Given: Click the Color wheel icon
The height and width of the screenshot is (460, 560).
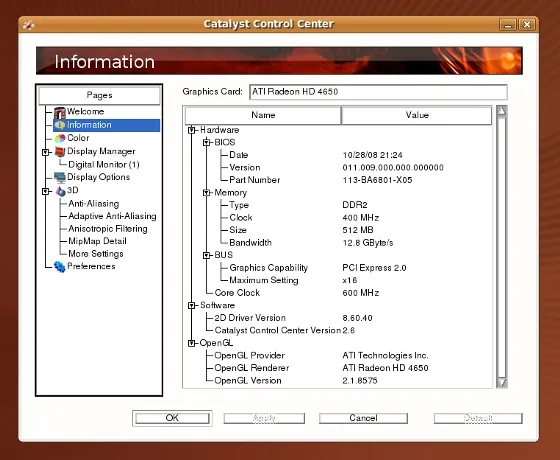Looking at the screenshot, I should pos(60,138).
